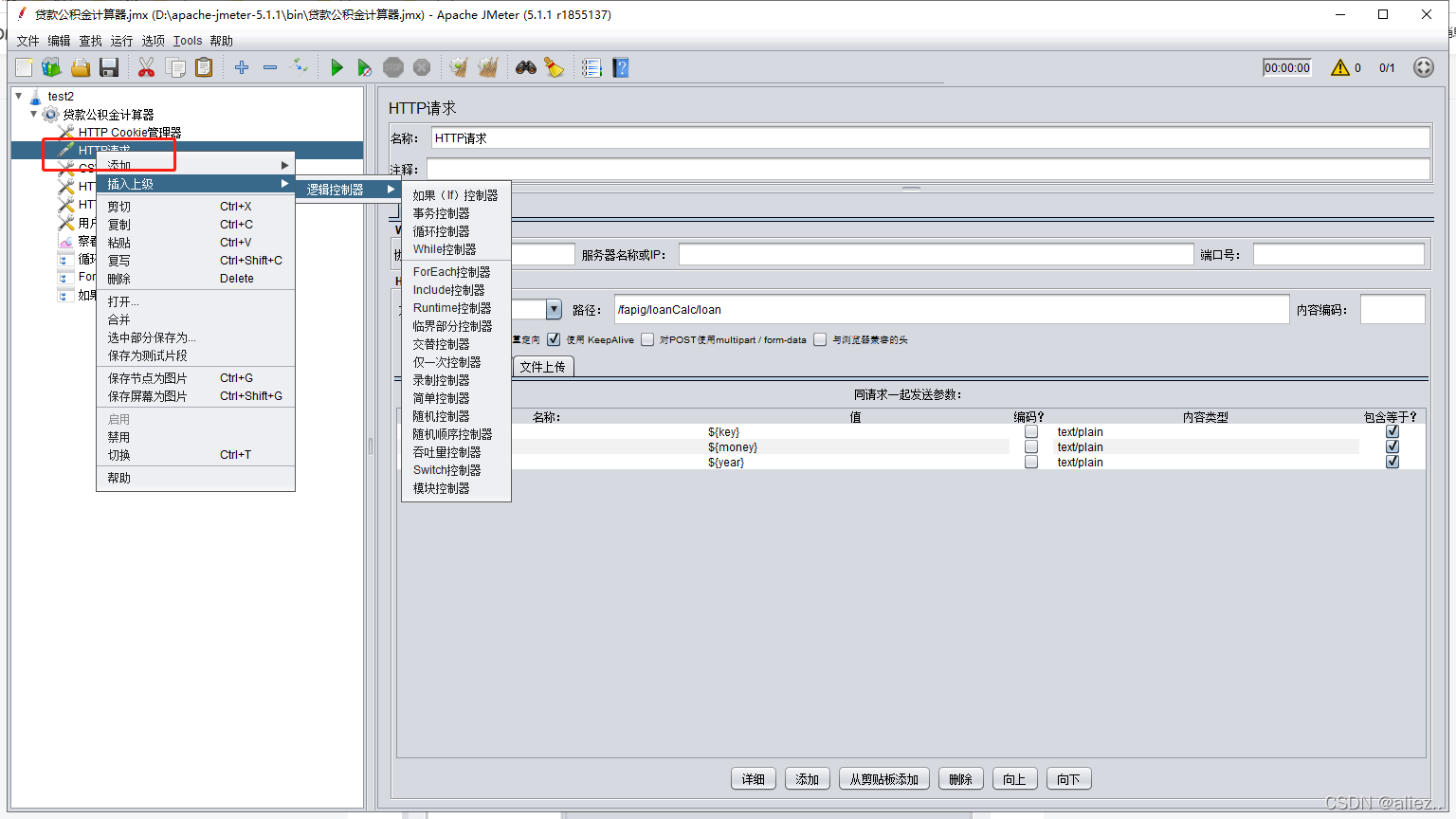Click the Toggle enable/disable toolbar icon
Image resolution: width=1456 pixels, height=819 pixels.
click(x=299, y=66)
